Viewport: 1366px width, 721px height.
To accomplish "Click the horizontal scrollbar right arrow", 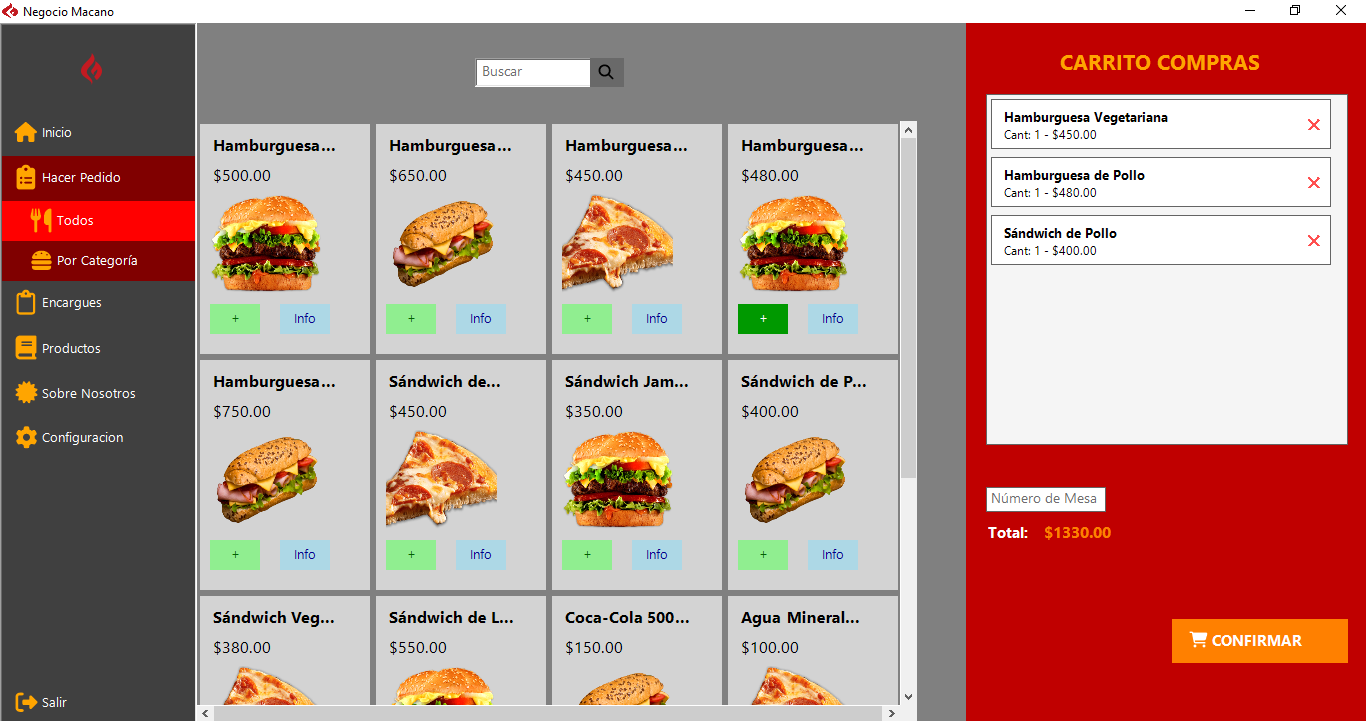I will pyautogui.click(x=890, y=714).
